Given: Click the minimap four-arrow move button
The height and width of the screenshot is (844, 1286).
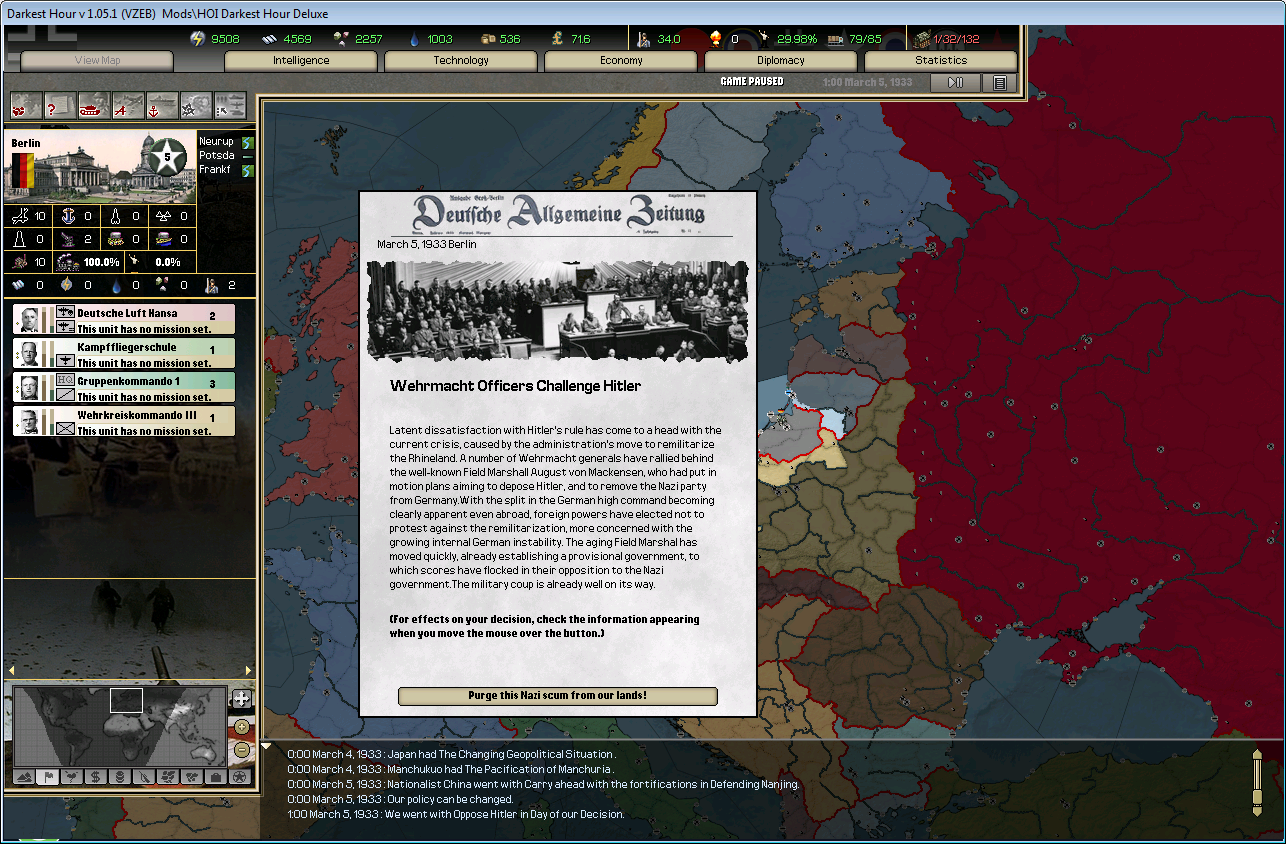Looking at the screenshot, I should (x=241, y=698).
